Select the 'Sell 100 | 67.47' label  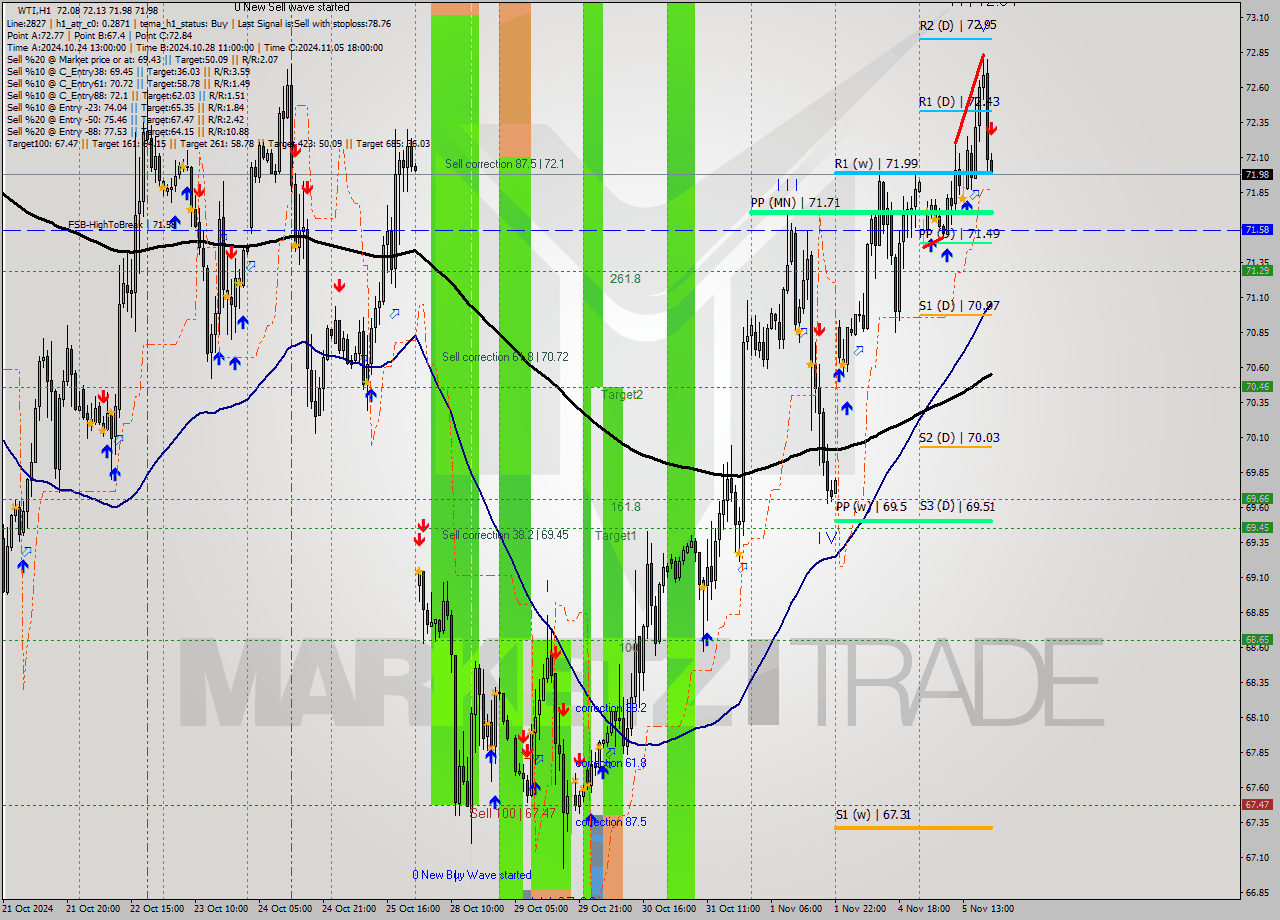pyautogui.click(x=513, y=814)
